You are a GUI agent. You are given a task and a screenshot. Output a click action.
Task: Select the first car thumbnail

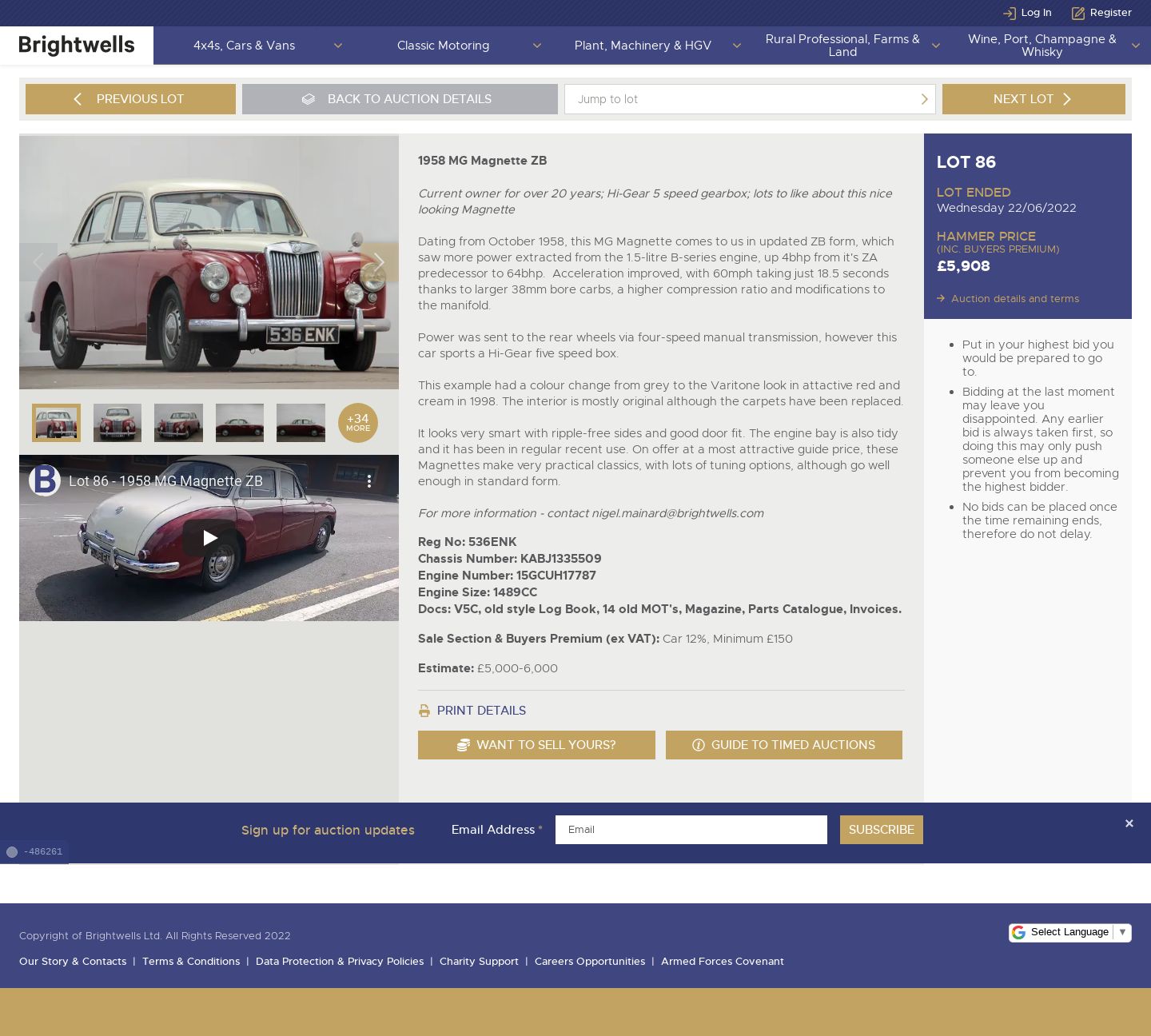point(56,423)
